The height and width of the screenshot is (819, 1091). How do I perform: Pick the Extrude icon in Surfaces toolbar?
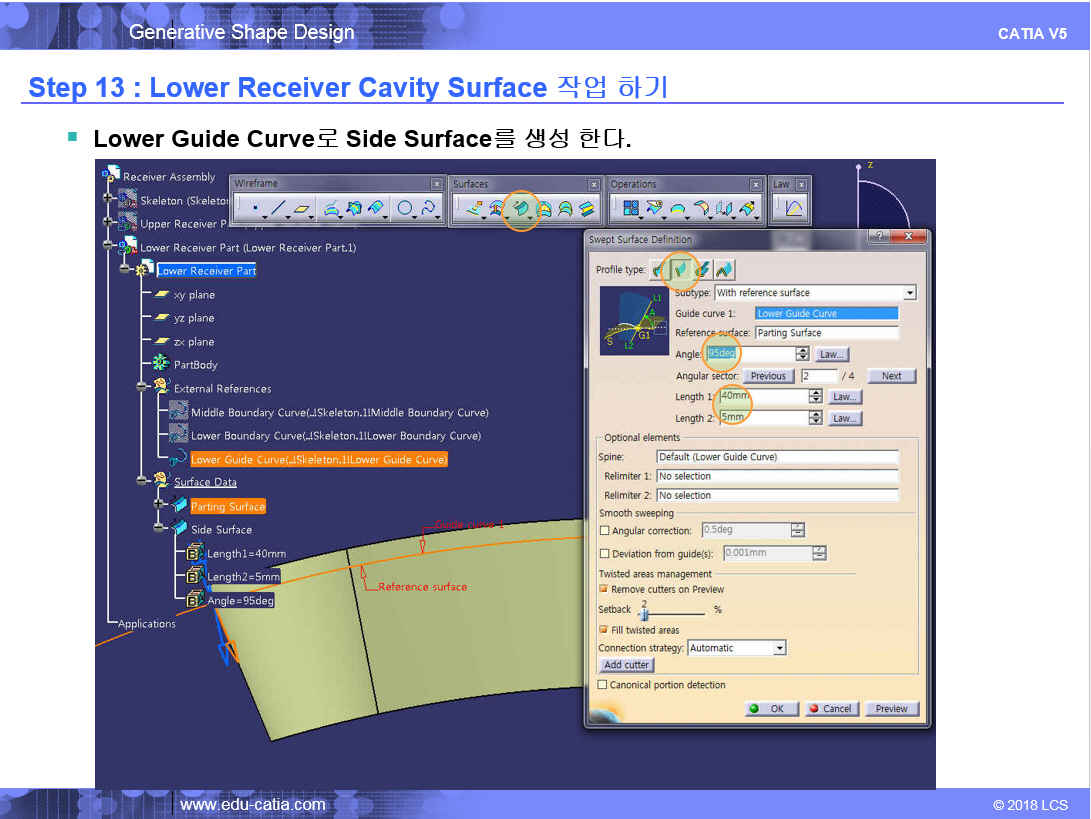click(x=473, y=209)
